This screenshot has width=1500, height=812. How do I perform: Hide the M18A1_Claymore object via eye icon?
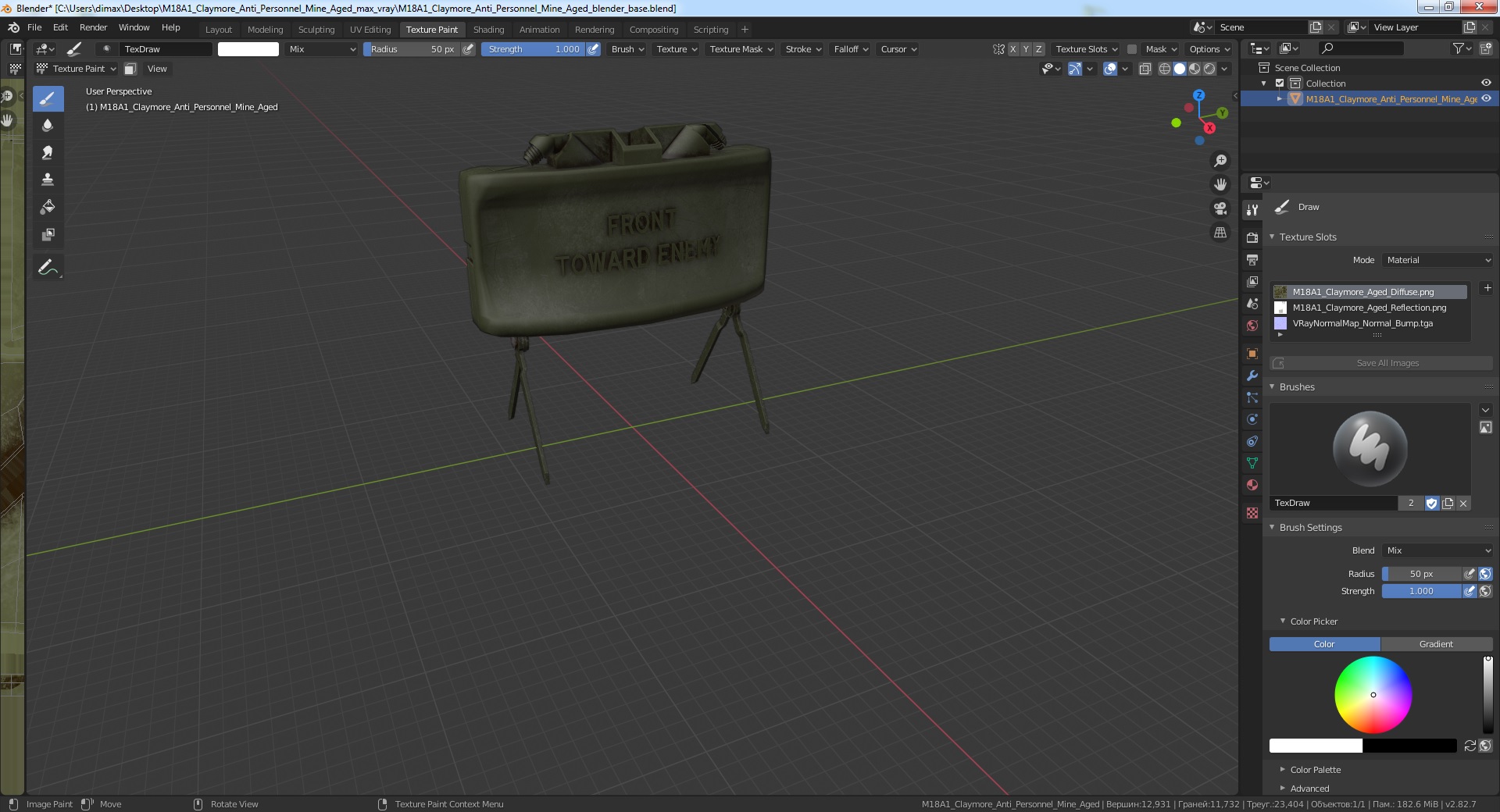point(1486,98)
